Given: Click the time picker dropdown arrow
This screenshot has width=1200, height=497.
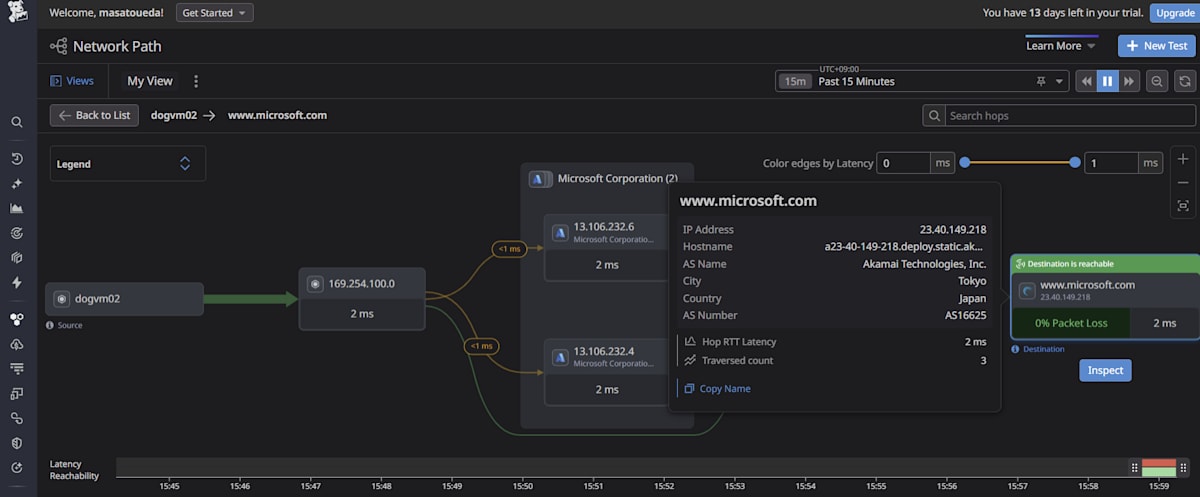Looking at the screenshot, I should [1060, 81].
